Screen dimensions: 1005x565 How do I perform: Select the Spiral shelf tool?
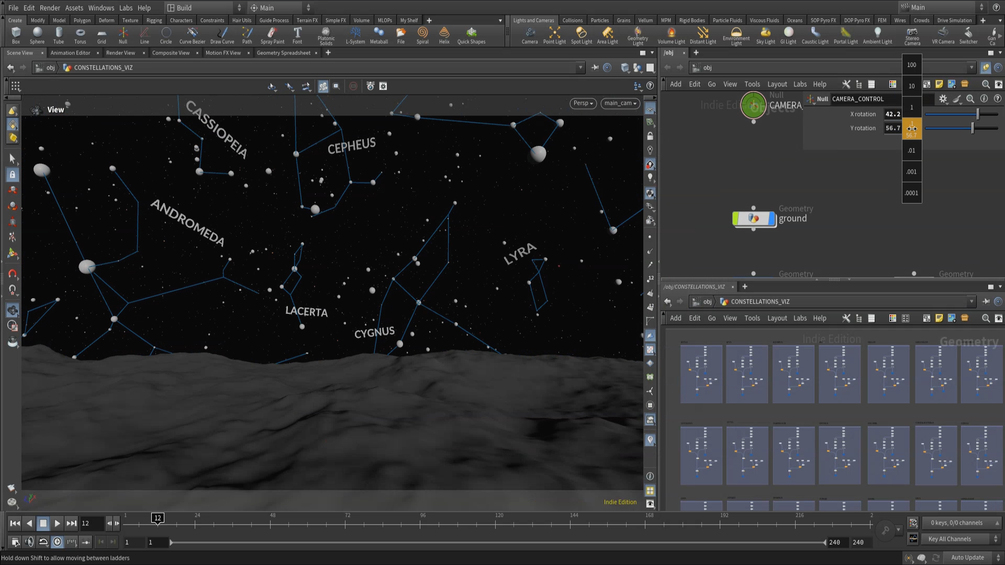(x=422, y=35)
